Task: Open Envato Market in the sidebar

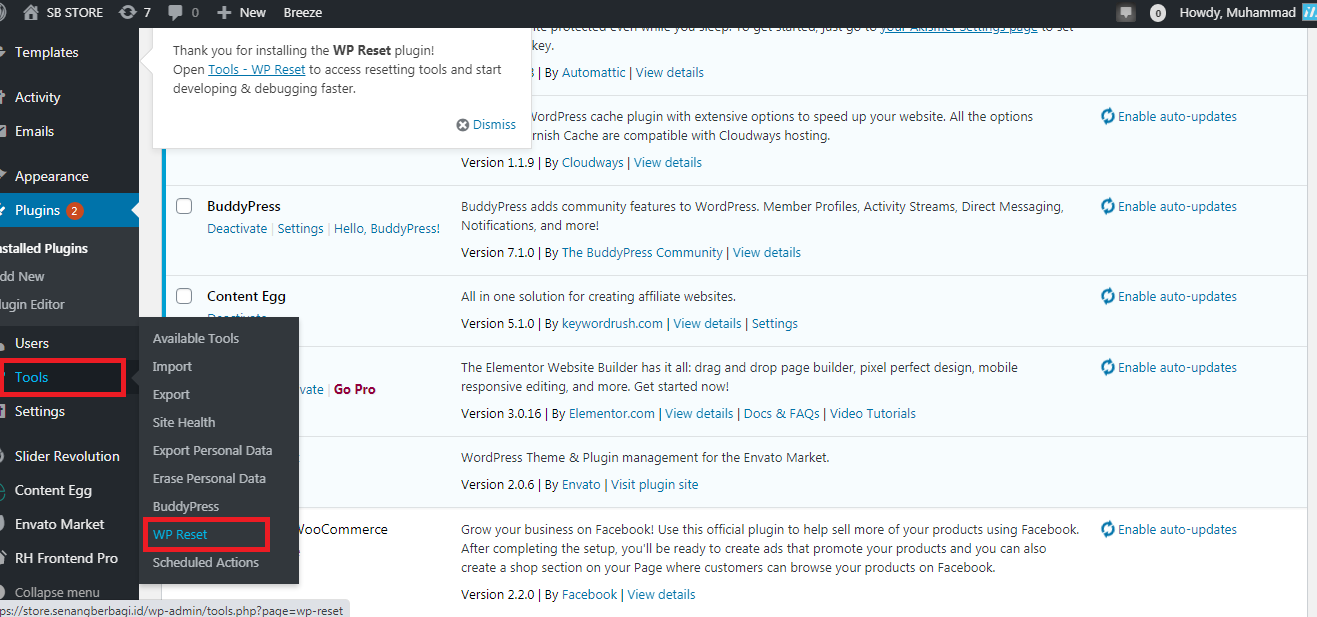Action: point(60,524)
